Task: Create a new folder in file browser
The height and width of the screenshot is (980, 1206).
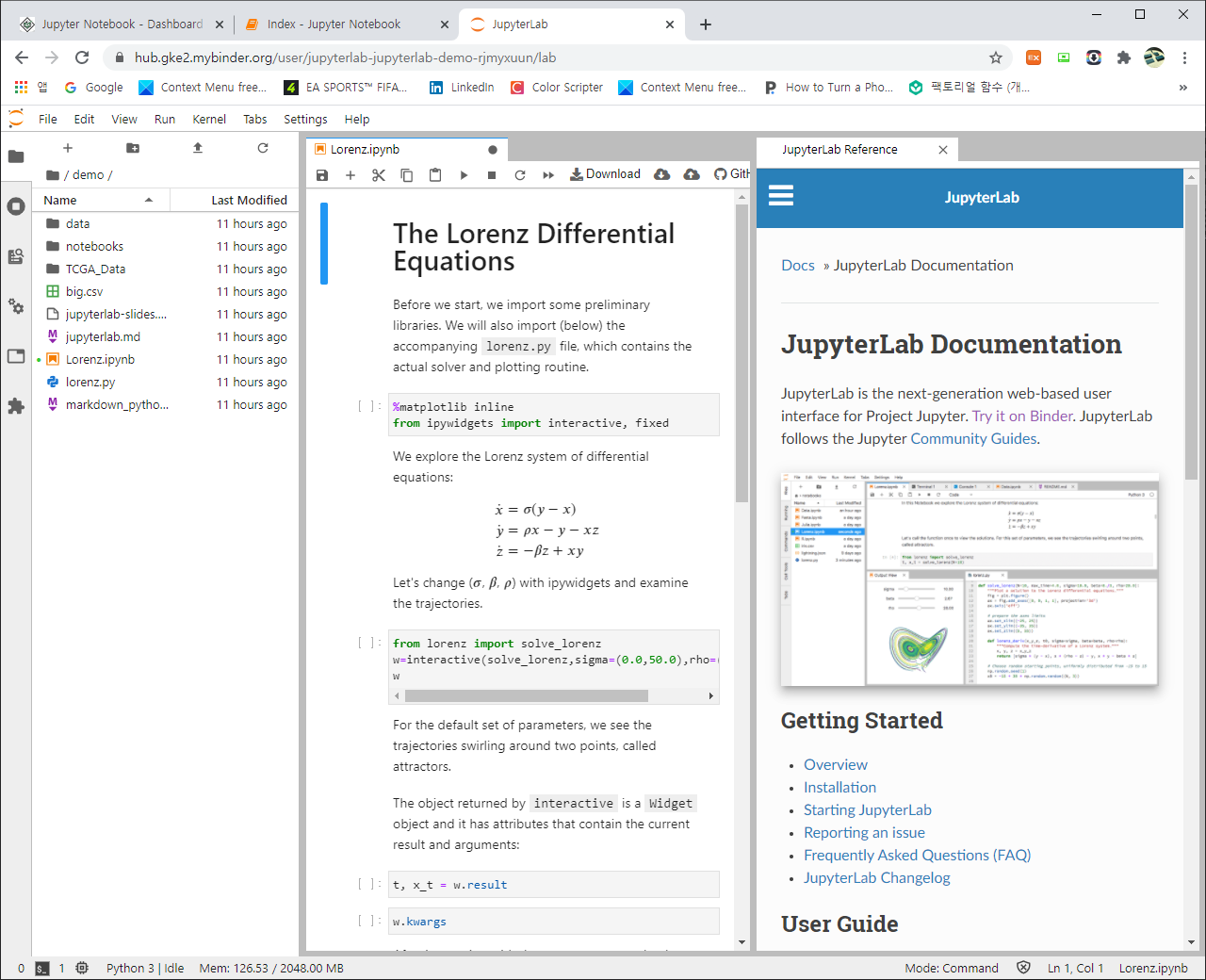Action: click(133, 148)
